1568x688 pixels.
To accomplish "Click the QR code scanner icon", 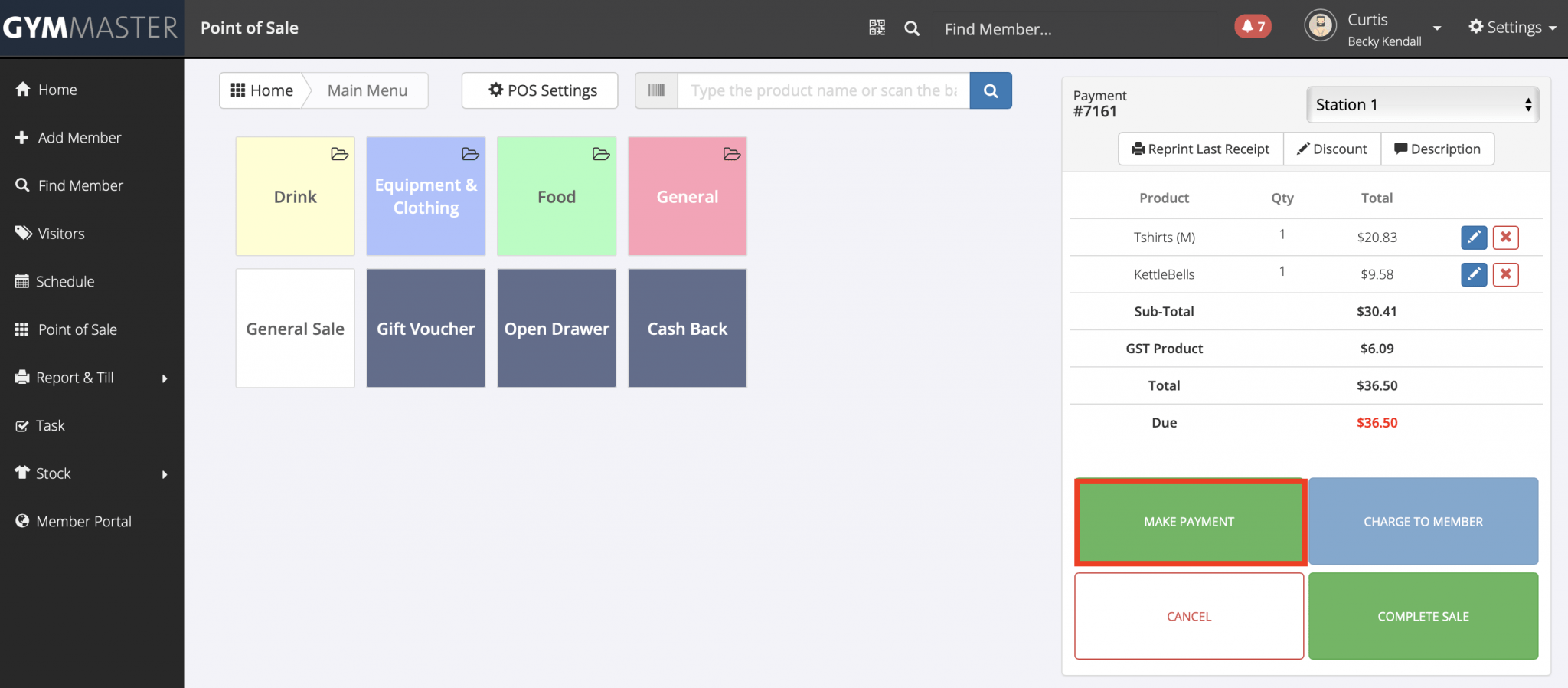I will pyautogui.click(x=877, y=28).
